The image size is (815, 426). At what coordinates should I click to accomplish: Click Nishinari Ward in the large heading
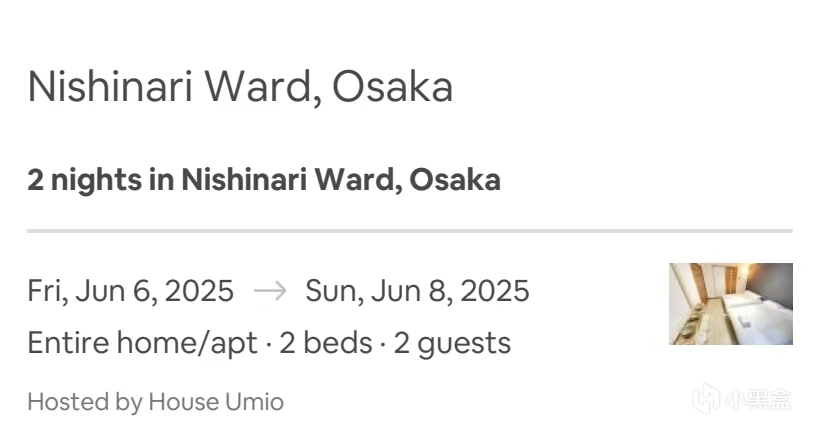(174, 87)
